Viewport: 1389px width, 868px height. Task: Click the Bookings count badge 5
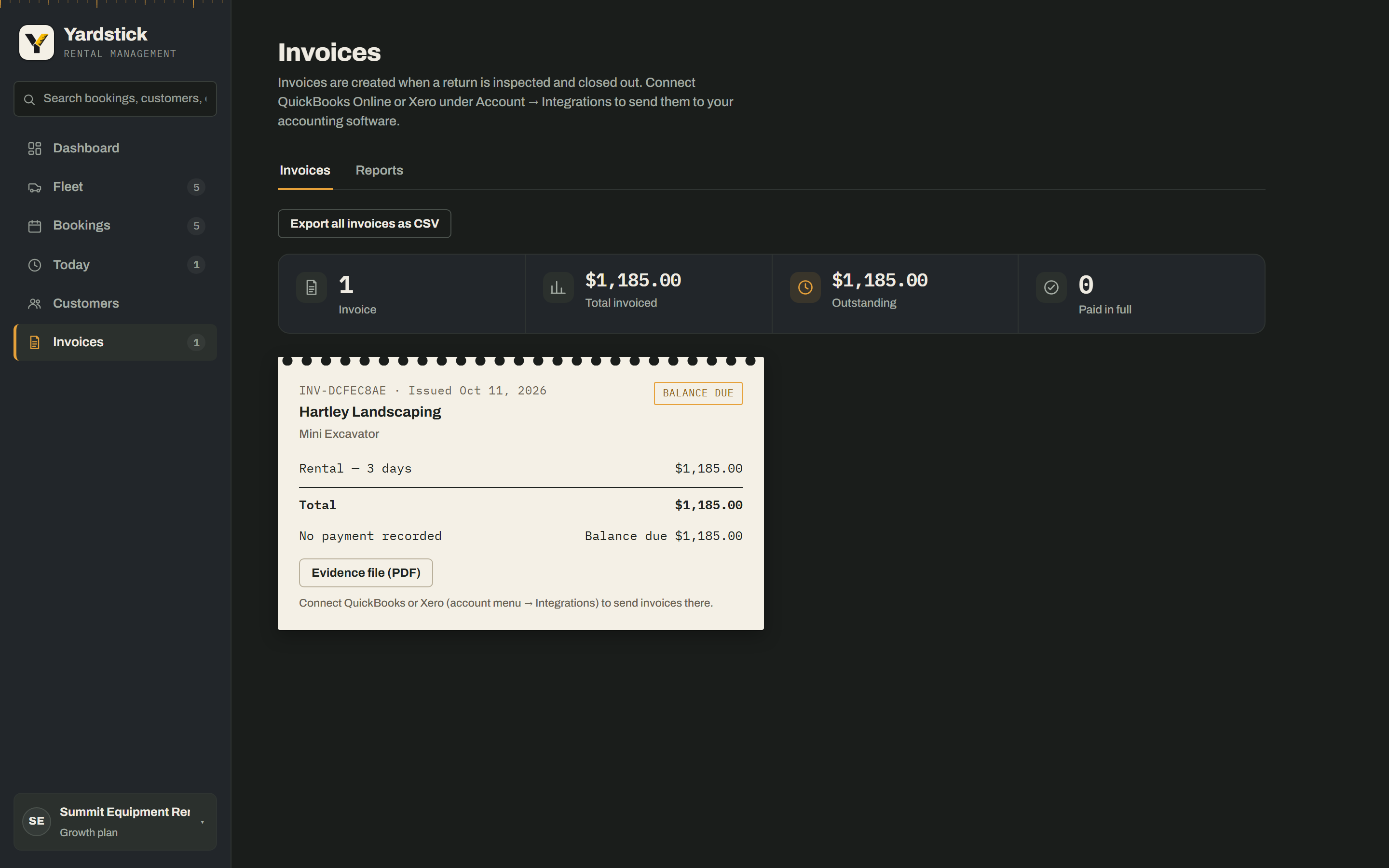196,226
